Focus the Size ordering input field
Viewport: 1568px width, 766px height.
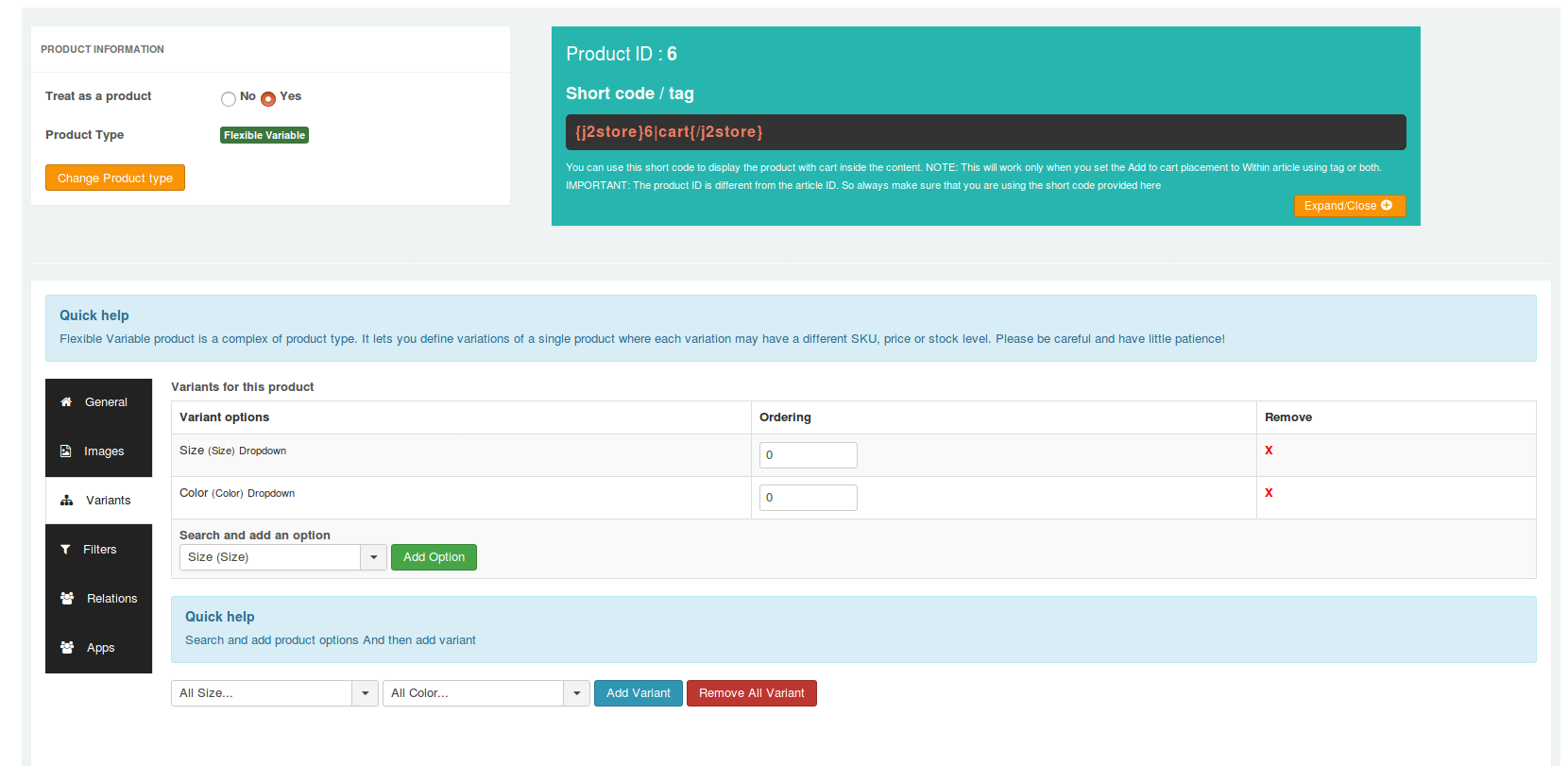tap(808, 455)
